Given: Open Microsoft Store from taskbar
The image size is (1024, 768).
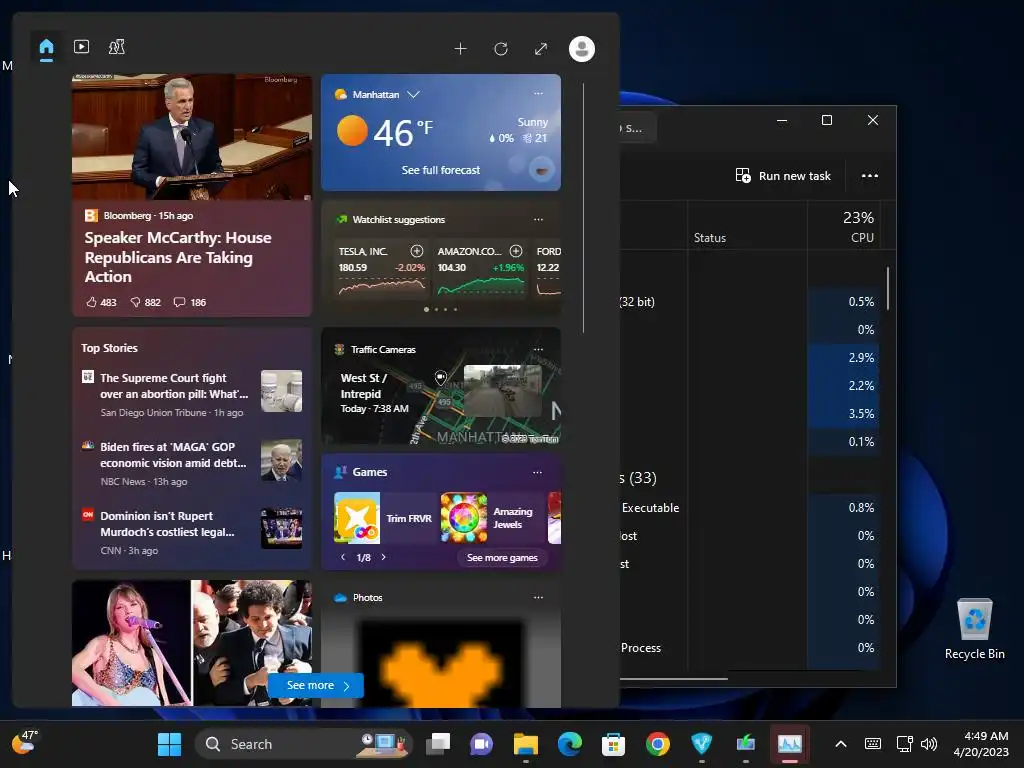Looking at the screenshot, I should (613, 744).
